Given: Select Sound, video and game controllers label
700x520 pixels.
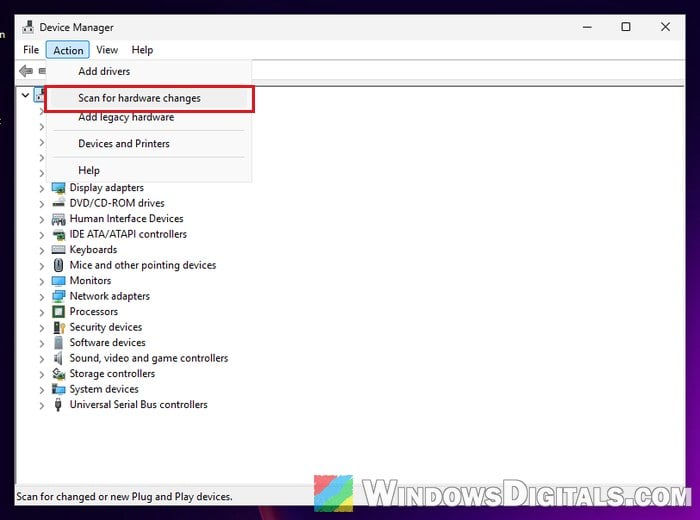Looking at the screenshot, I should [x=149, y=358].
